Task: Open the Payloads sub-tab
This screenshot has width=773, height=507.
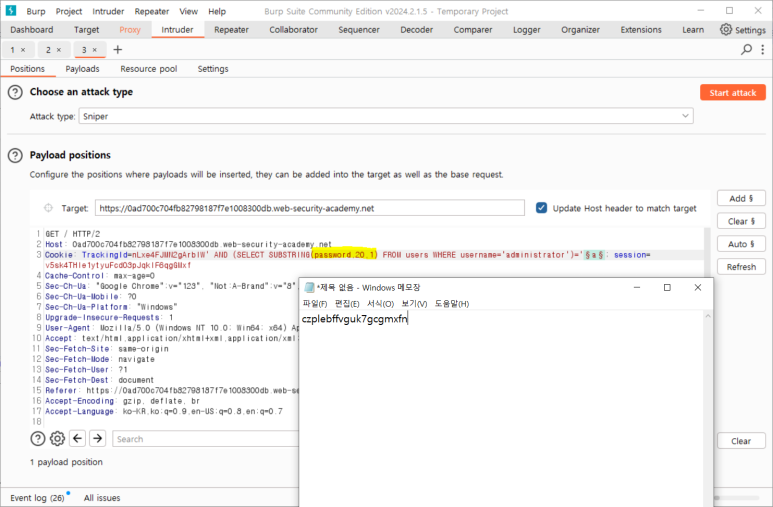Action: [82, 69]
